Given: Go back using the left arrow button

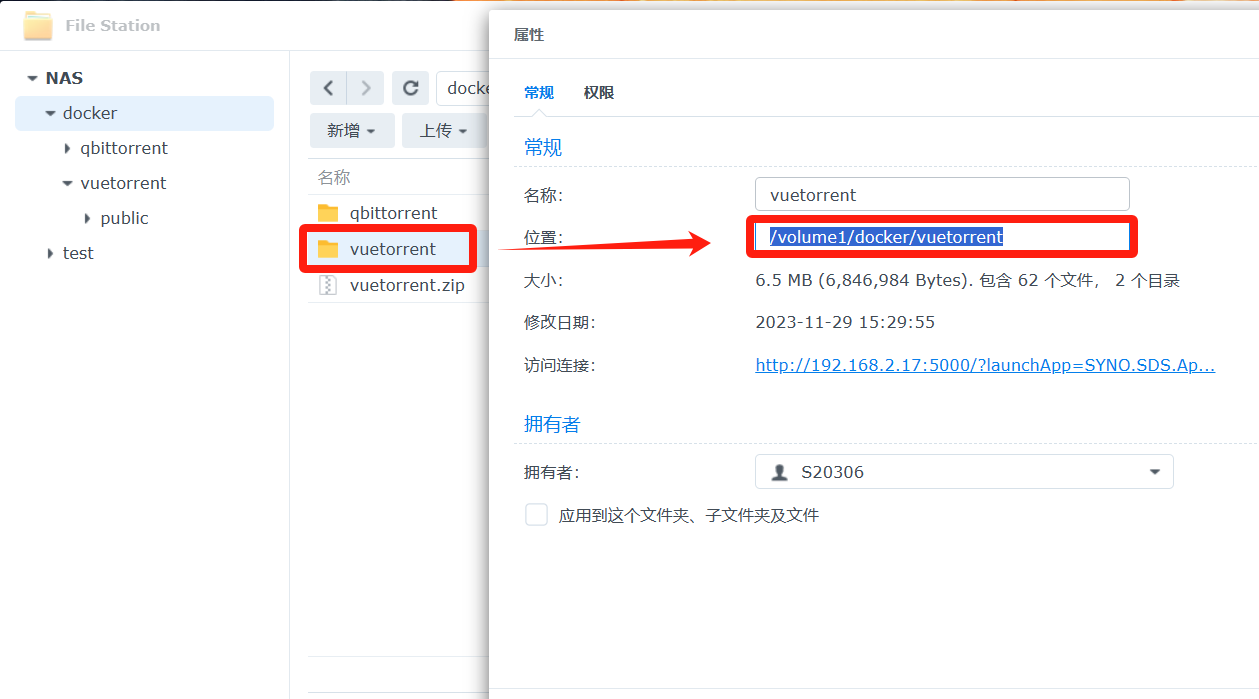Looking at the screenshot, I should point(328,88).
